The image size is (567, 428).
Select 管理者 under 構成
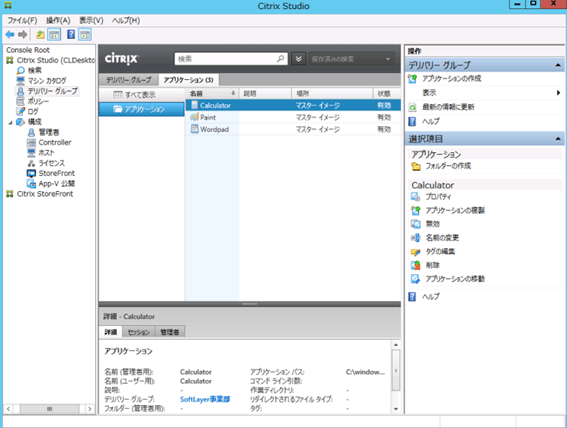pyautogui.click(x=48, y=132)
